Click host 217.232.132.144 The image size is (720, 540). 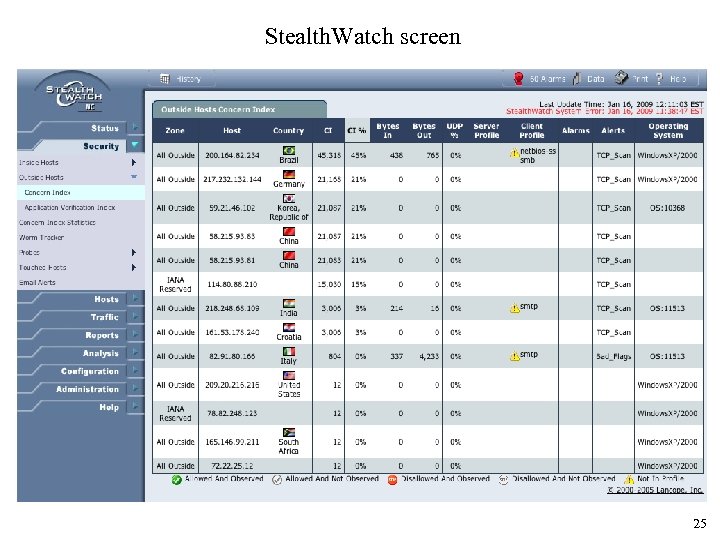coord(232,179)
